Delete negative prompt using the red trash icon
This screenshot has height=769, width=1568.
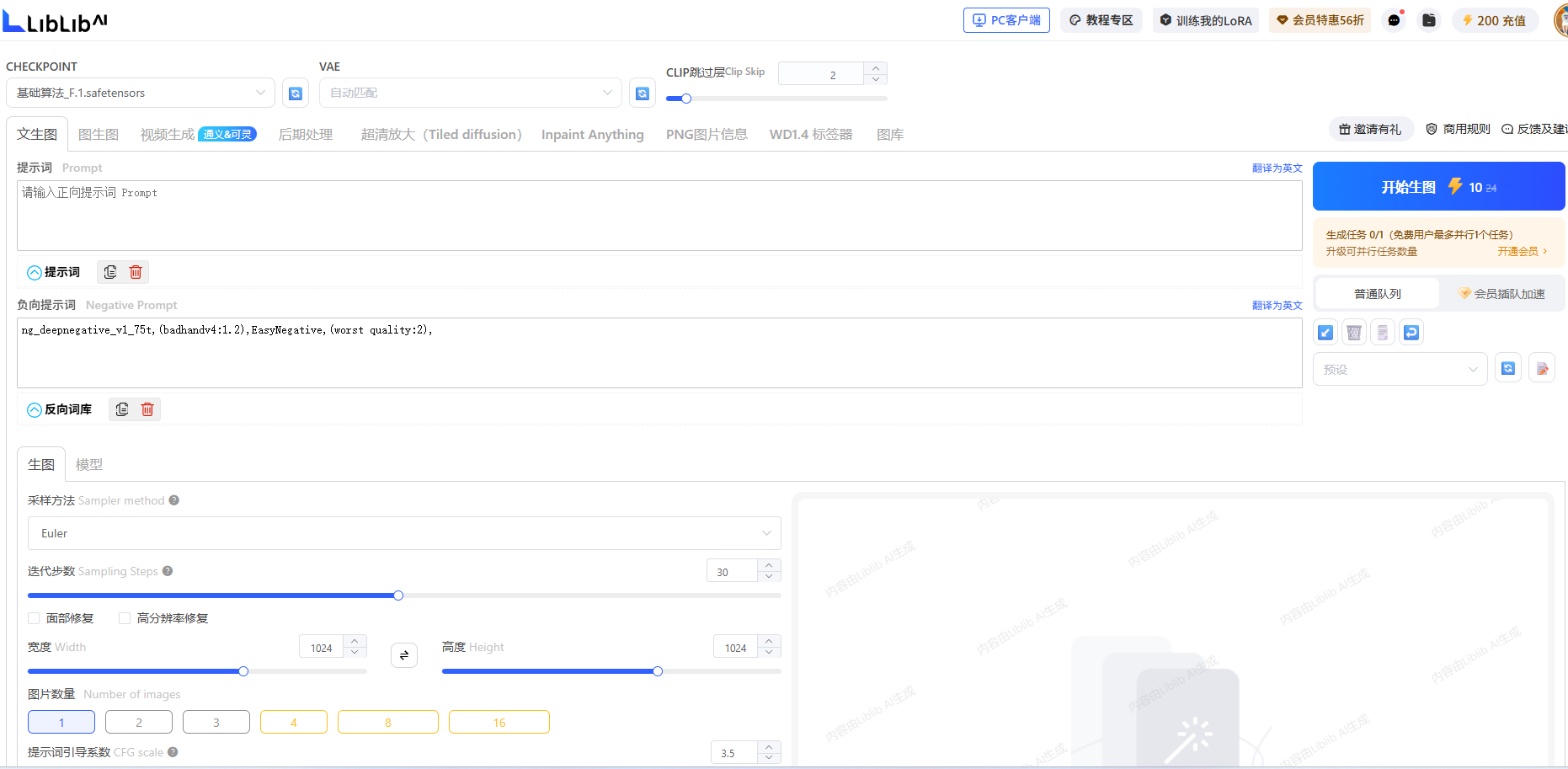pyautogui.click(x=147, y=409)
